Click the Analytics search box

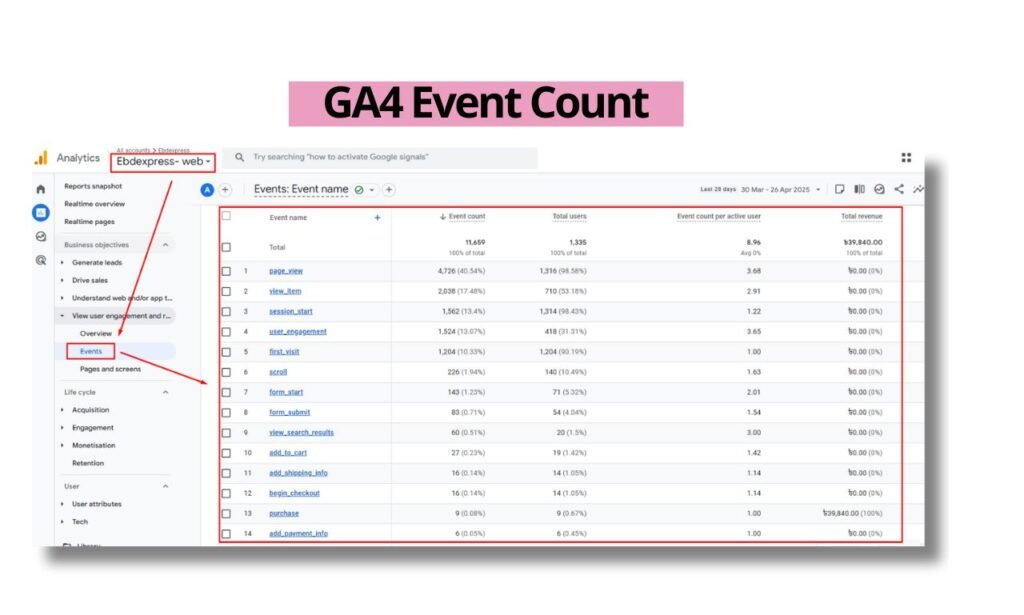pyautogui.click(x=380, y=157)
